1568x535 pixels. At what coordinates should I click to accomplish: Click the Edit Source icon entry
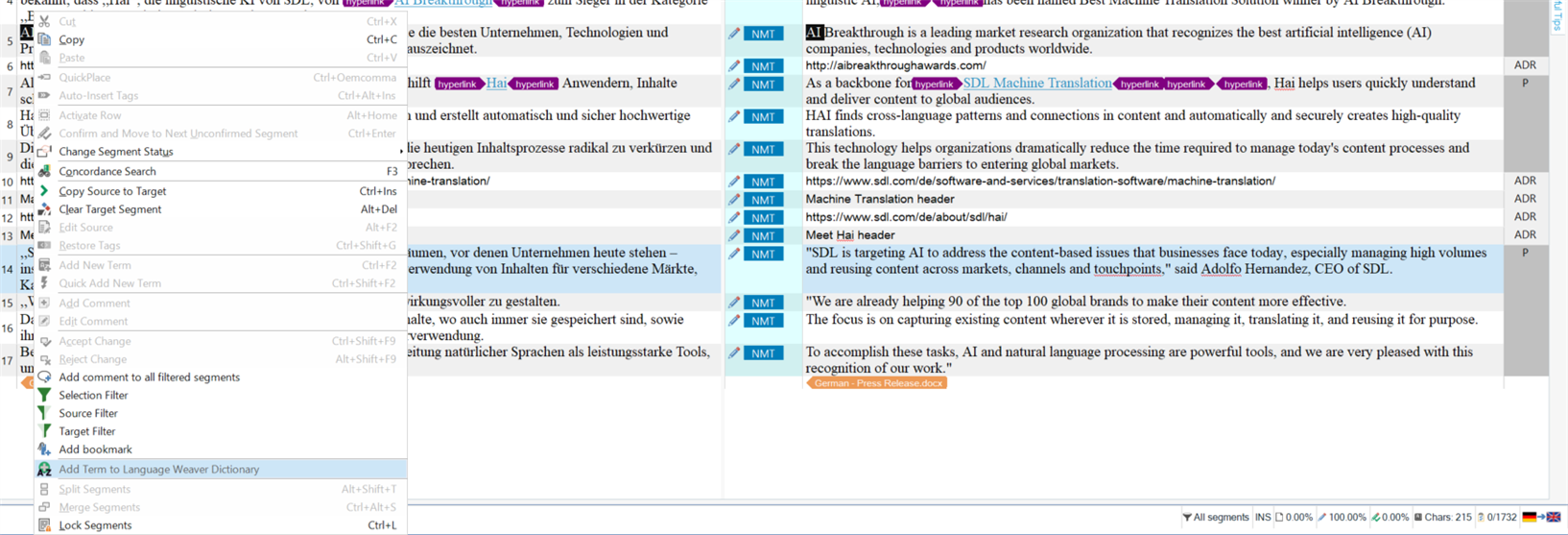point(44,228)
